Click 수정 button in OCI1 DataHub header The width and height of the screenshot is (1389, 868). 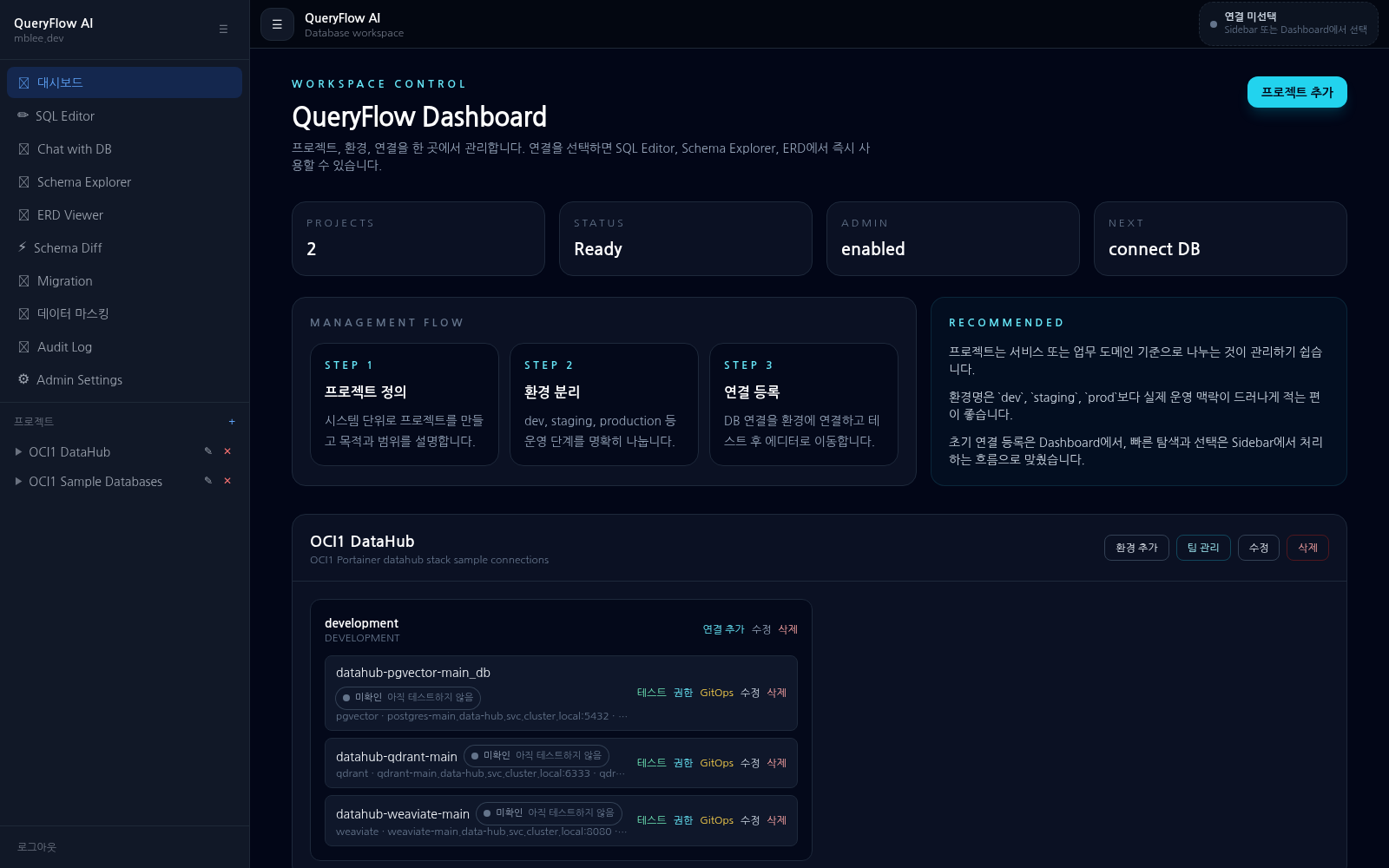[1259, 548]
